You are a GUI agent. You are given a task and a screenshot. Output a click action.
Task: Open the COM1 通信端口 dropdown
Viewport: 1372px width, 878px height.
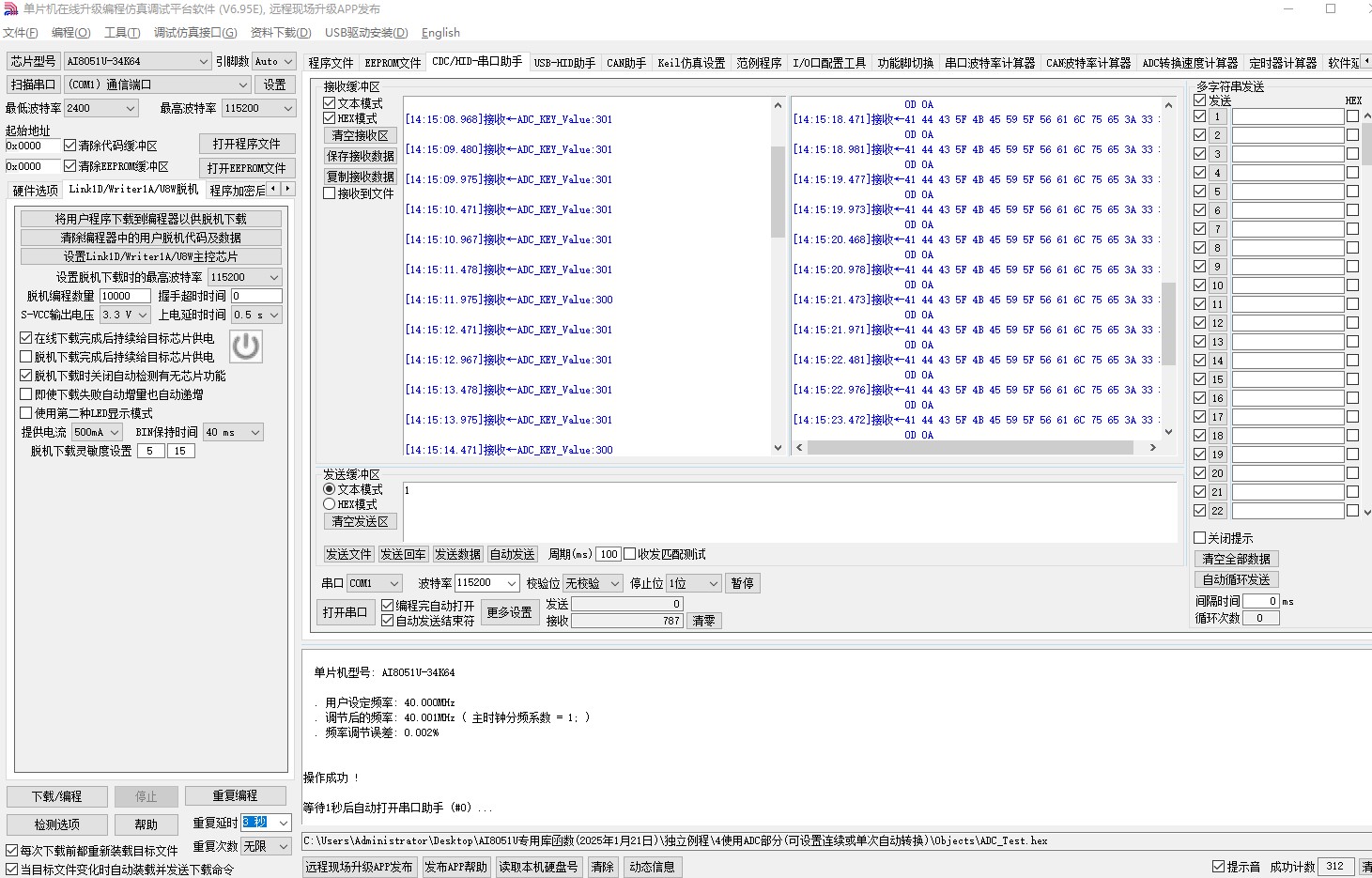coord(157,85)
